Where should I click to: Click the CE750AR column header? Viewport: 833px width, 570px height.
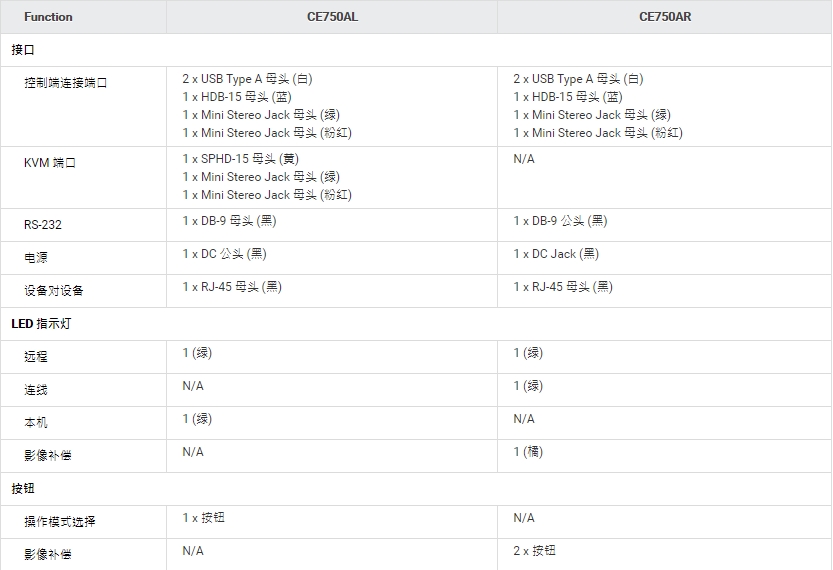(x=664, y=17)
